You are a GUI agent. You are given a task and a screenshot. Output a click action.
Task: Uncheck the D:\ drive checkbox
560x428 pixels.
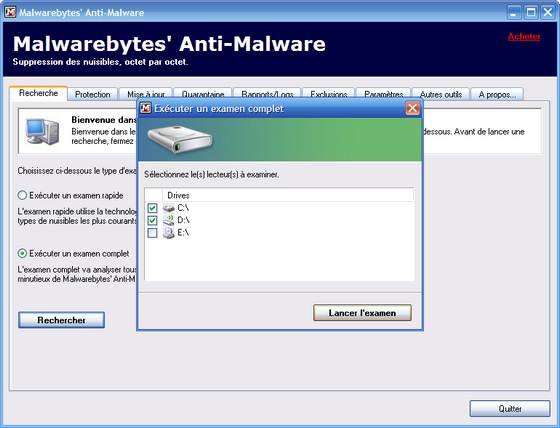click(152, 220)
